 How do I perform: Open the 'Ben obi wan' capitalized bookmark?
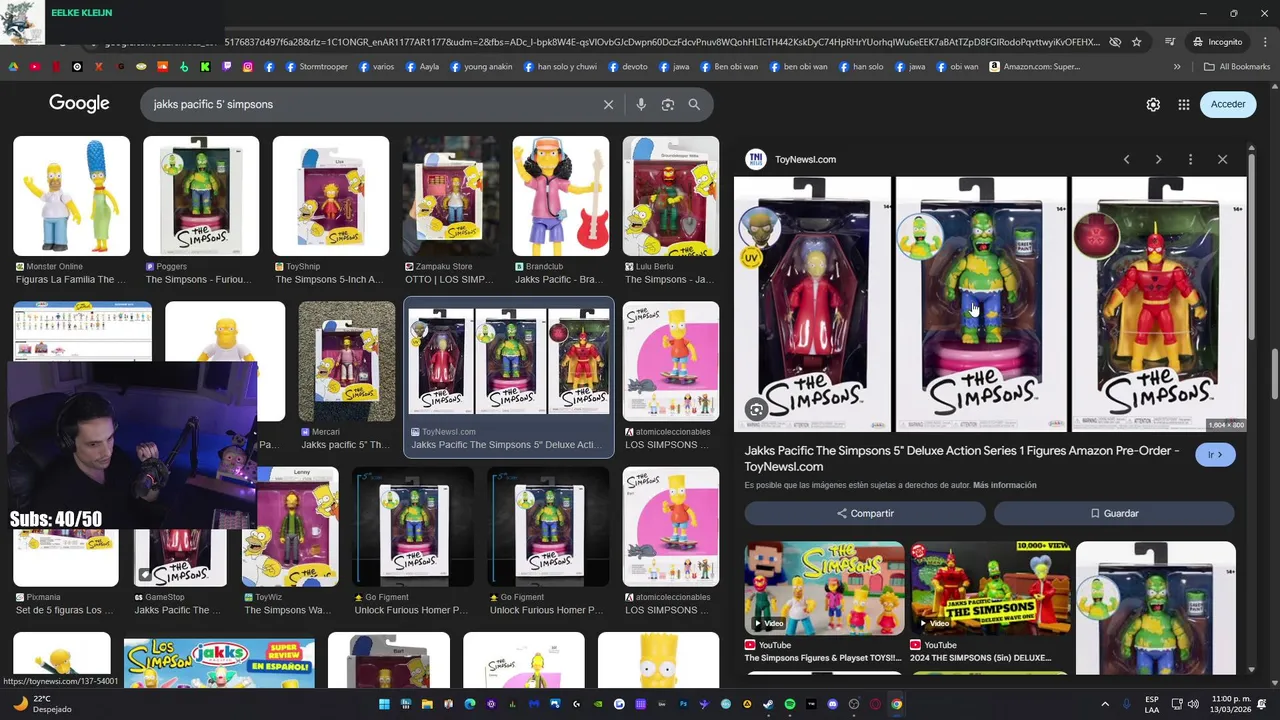click(729, 67)
